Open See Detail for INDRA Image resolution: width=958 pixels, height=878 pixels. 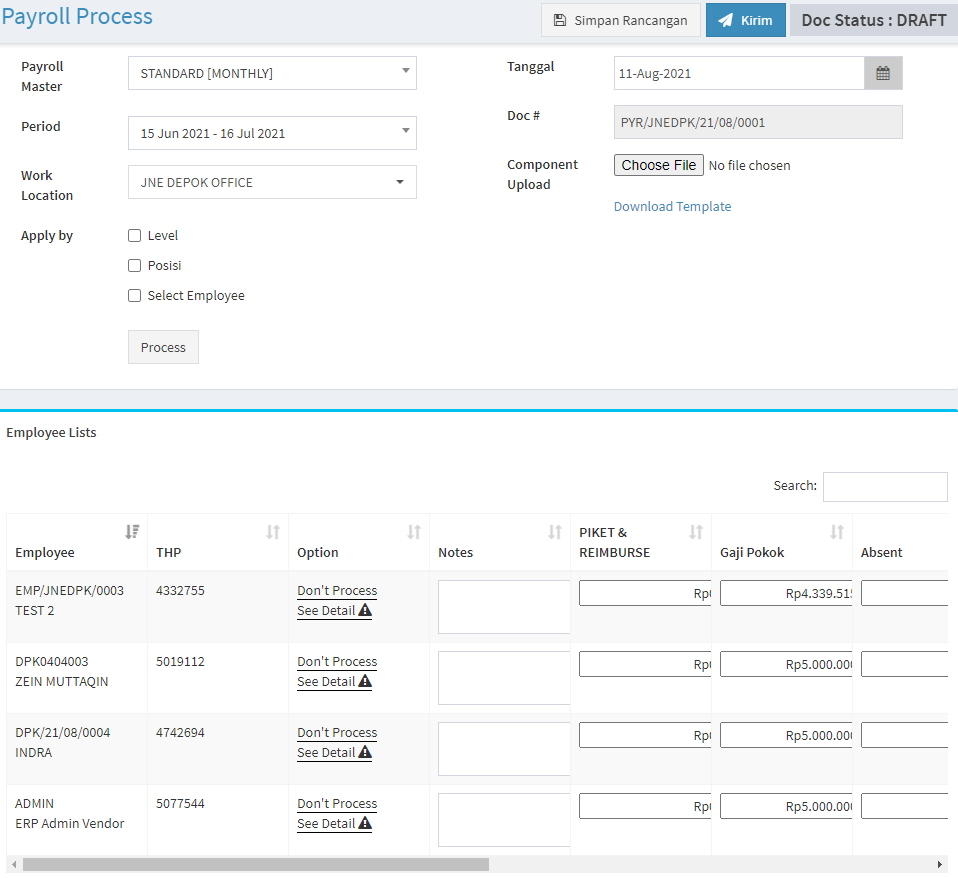click(326, 752)
